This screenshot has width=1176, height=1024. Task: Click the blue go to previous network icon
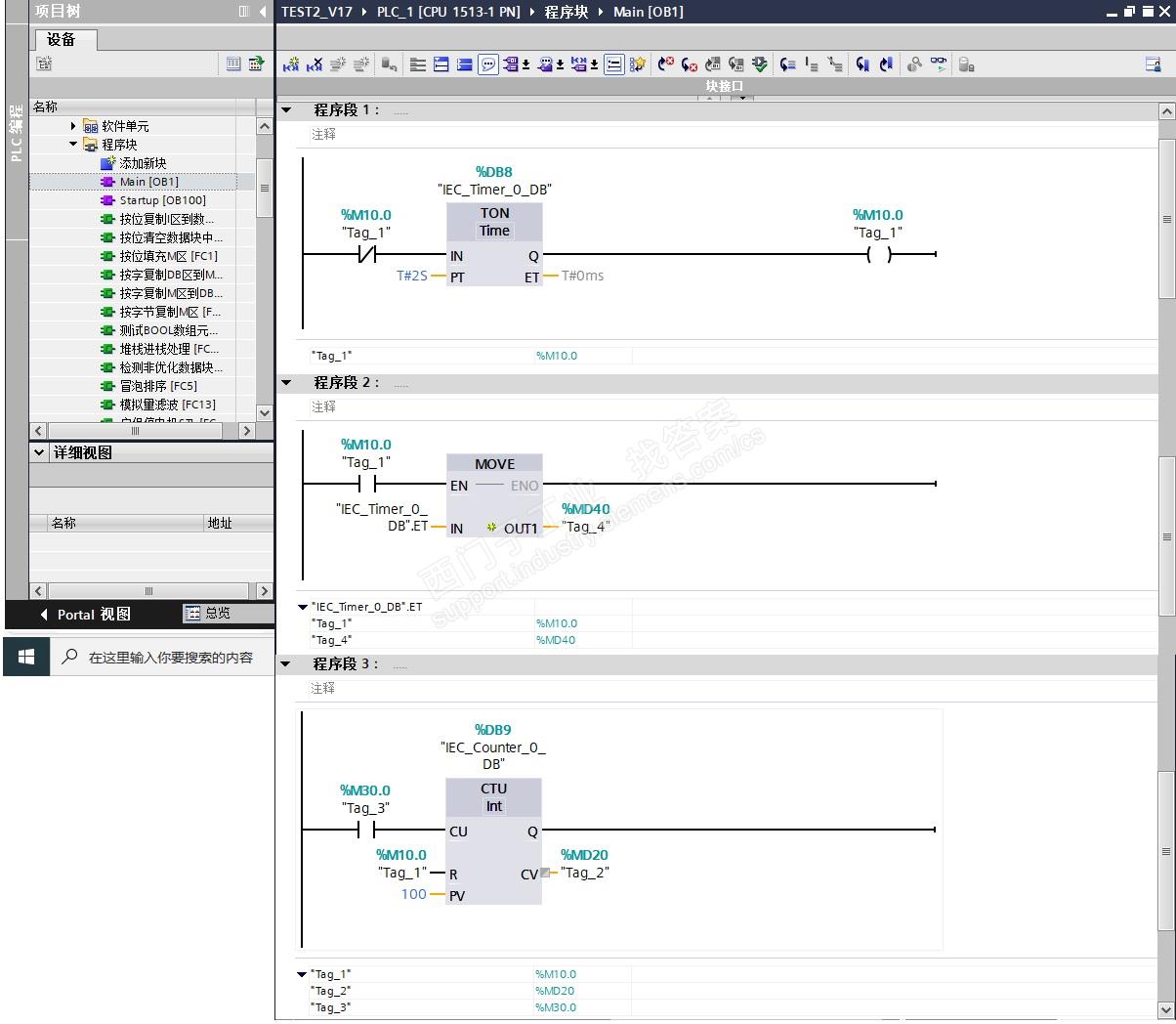(886, 64)
